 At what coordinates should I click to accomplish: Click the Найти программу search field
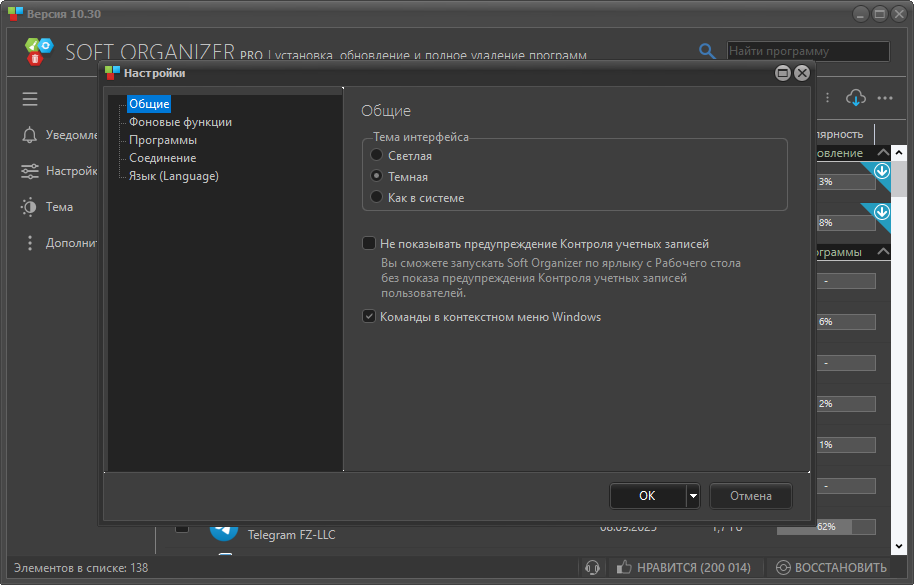pos(807,51)
